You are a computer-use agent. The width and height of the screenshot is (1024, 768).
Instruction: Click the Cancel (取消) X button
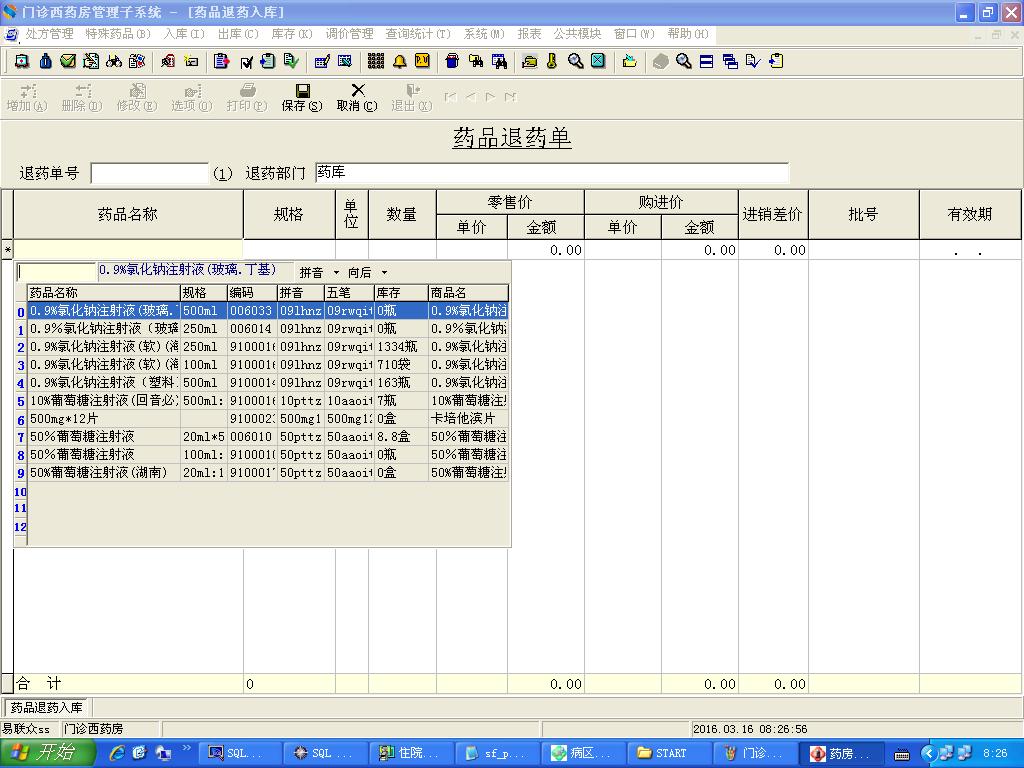pos(357,97)
